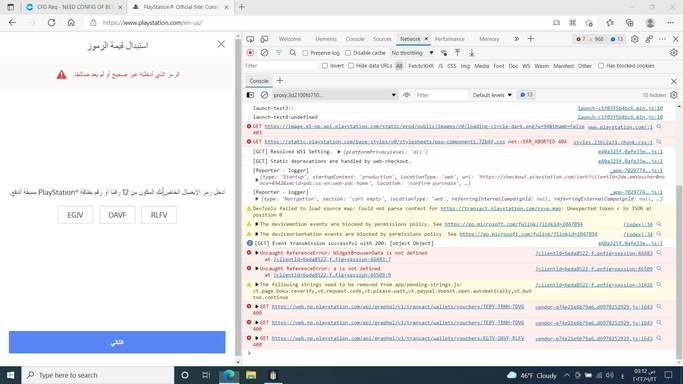Expand the platformPrivacyLevel object
The height and width of the screenshot is (384, 683).
coord(339,152)
